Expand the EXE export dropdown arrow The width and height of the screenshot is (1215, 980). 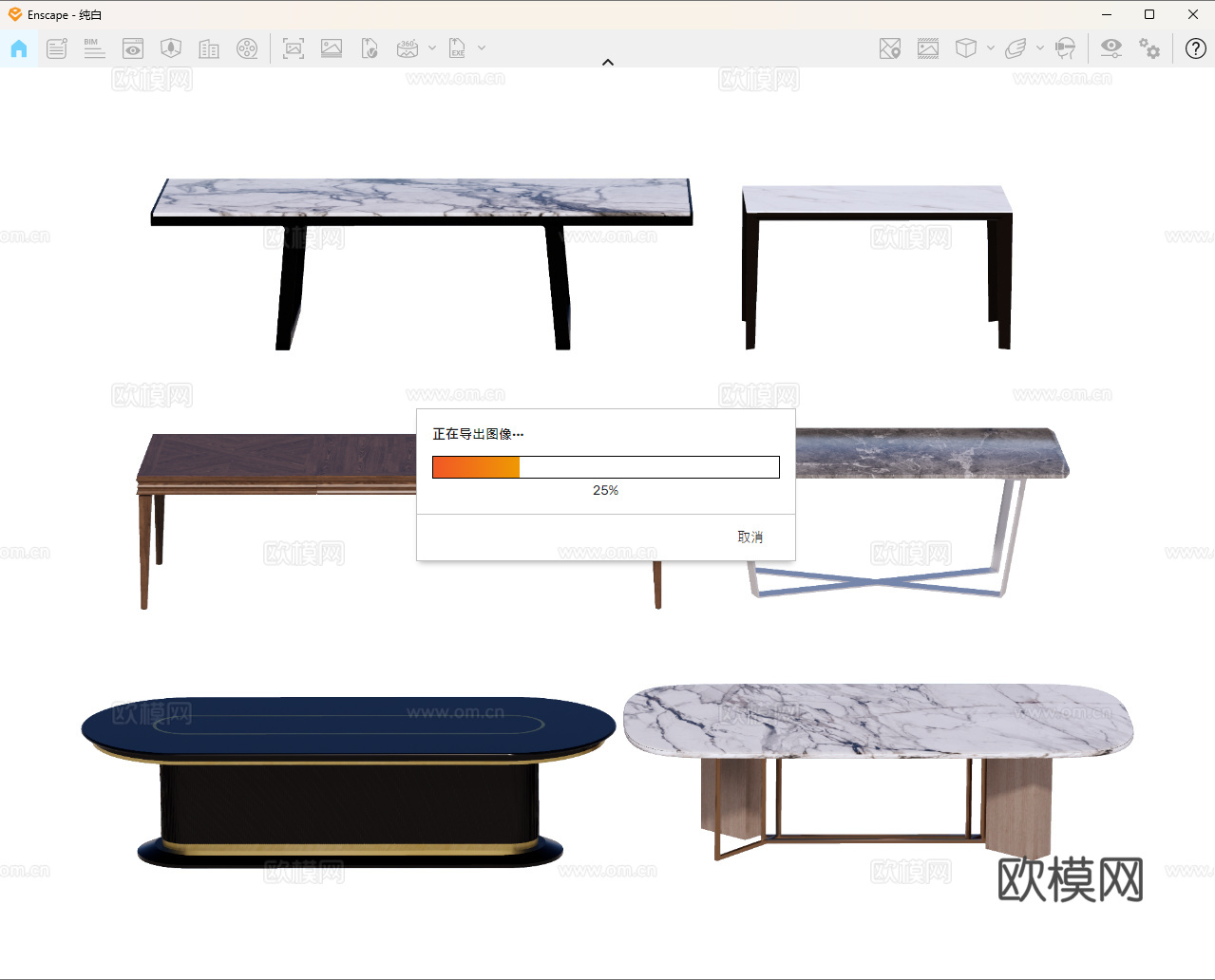click(482, 47)
